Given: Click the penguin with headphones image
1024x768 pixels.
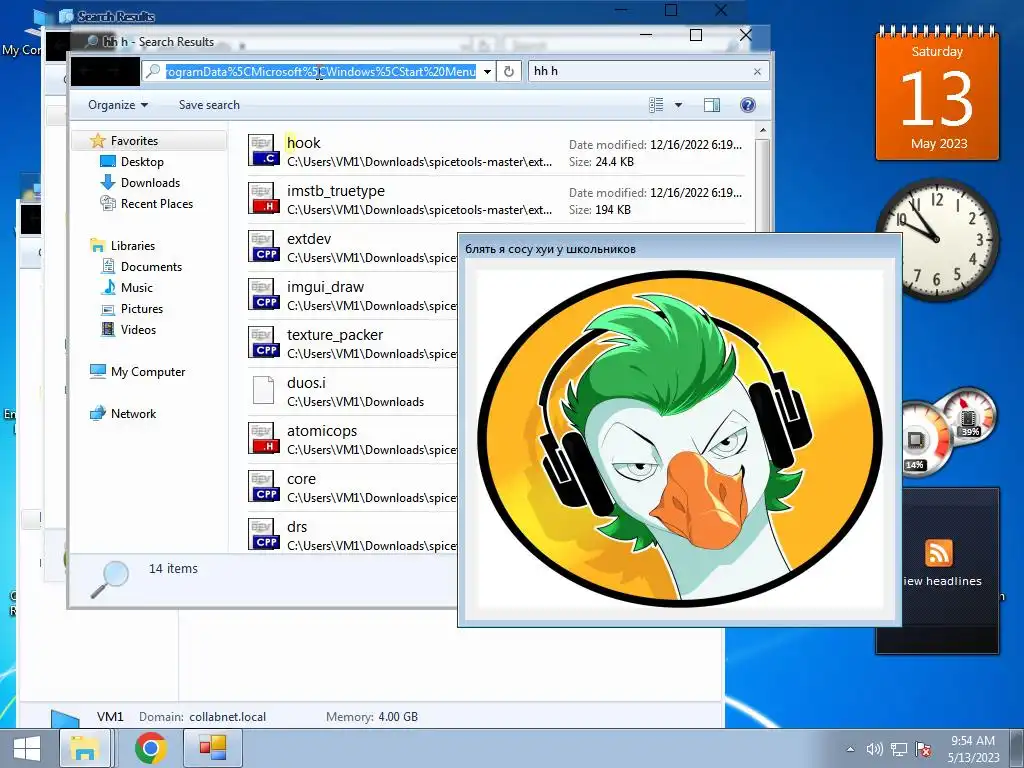Looking at the screenshot, I should pos(680,438).
